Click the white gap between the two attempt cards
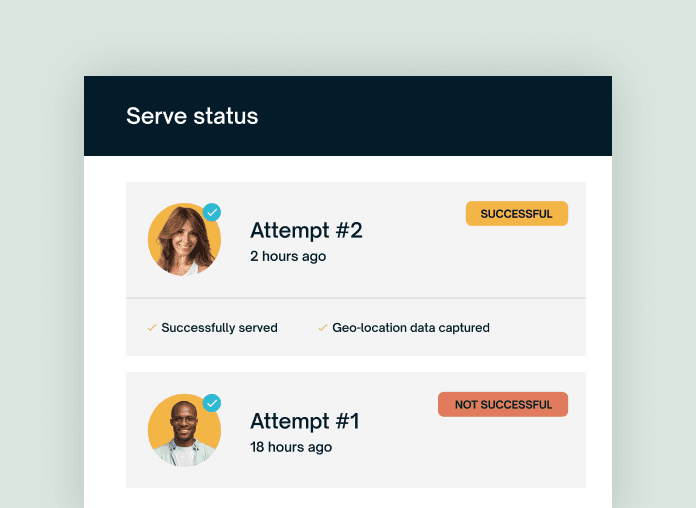 pyautogui.click(x=355, y=364)
